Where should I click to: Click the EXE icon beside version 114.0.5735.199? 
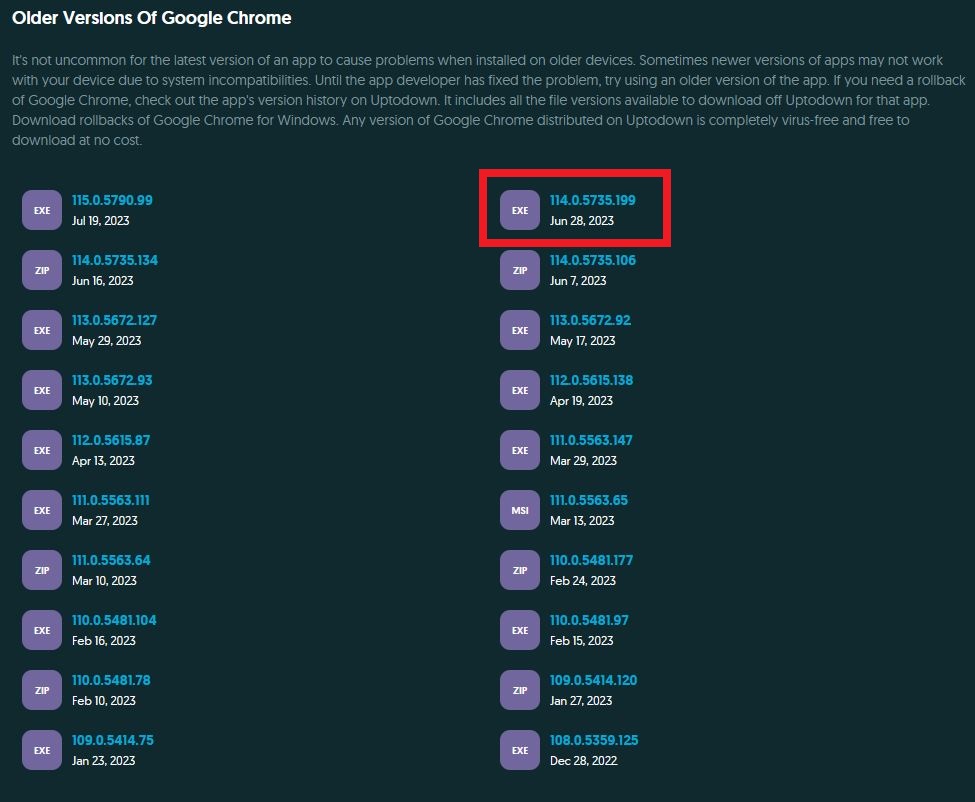[520, 210]
